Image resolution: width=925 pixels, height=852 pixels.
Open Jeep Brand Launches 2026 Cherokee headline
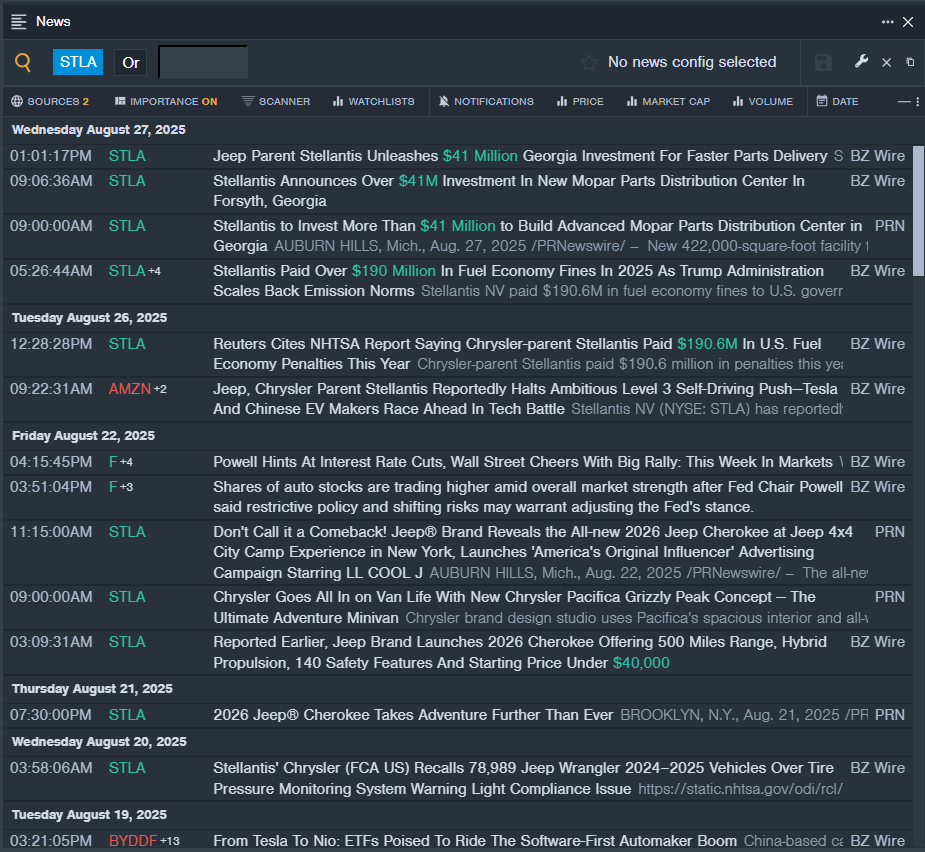(x=520, y=652)
